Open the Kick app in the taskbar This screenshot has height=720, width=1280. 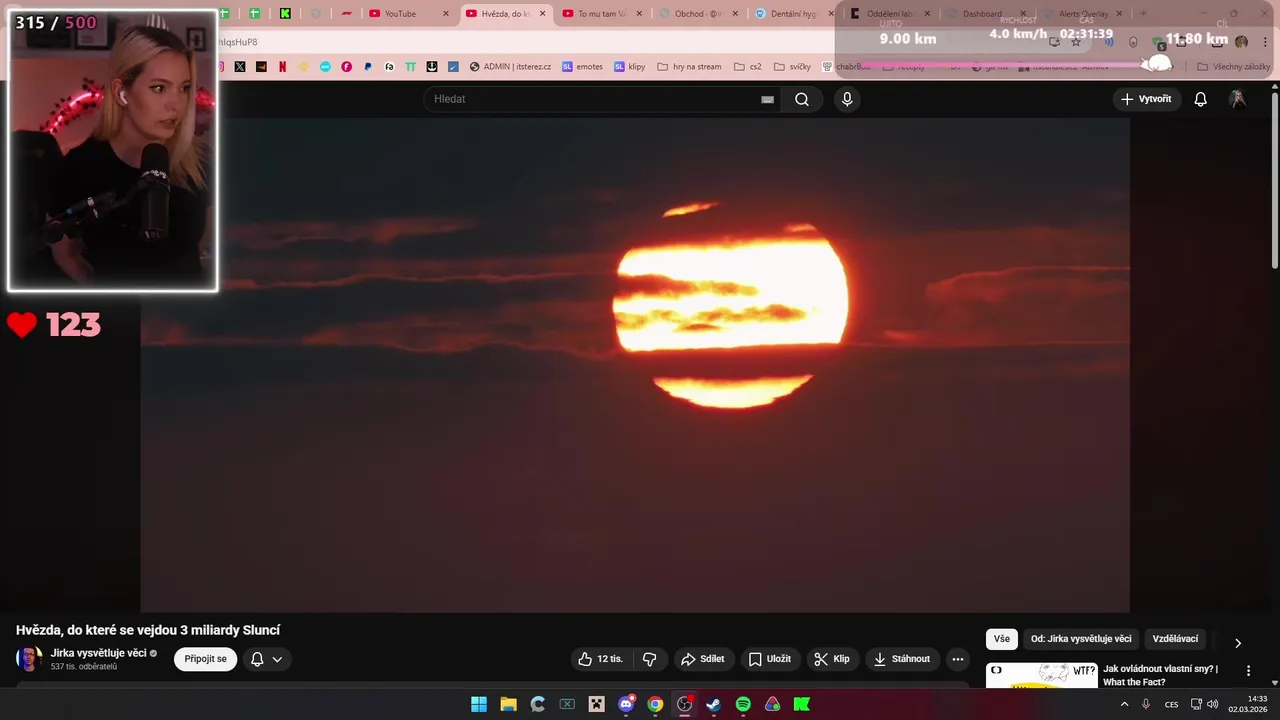802,704
